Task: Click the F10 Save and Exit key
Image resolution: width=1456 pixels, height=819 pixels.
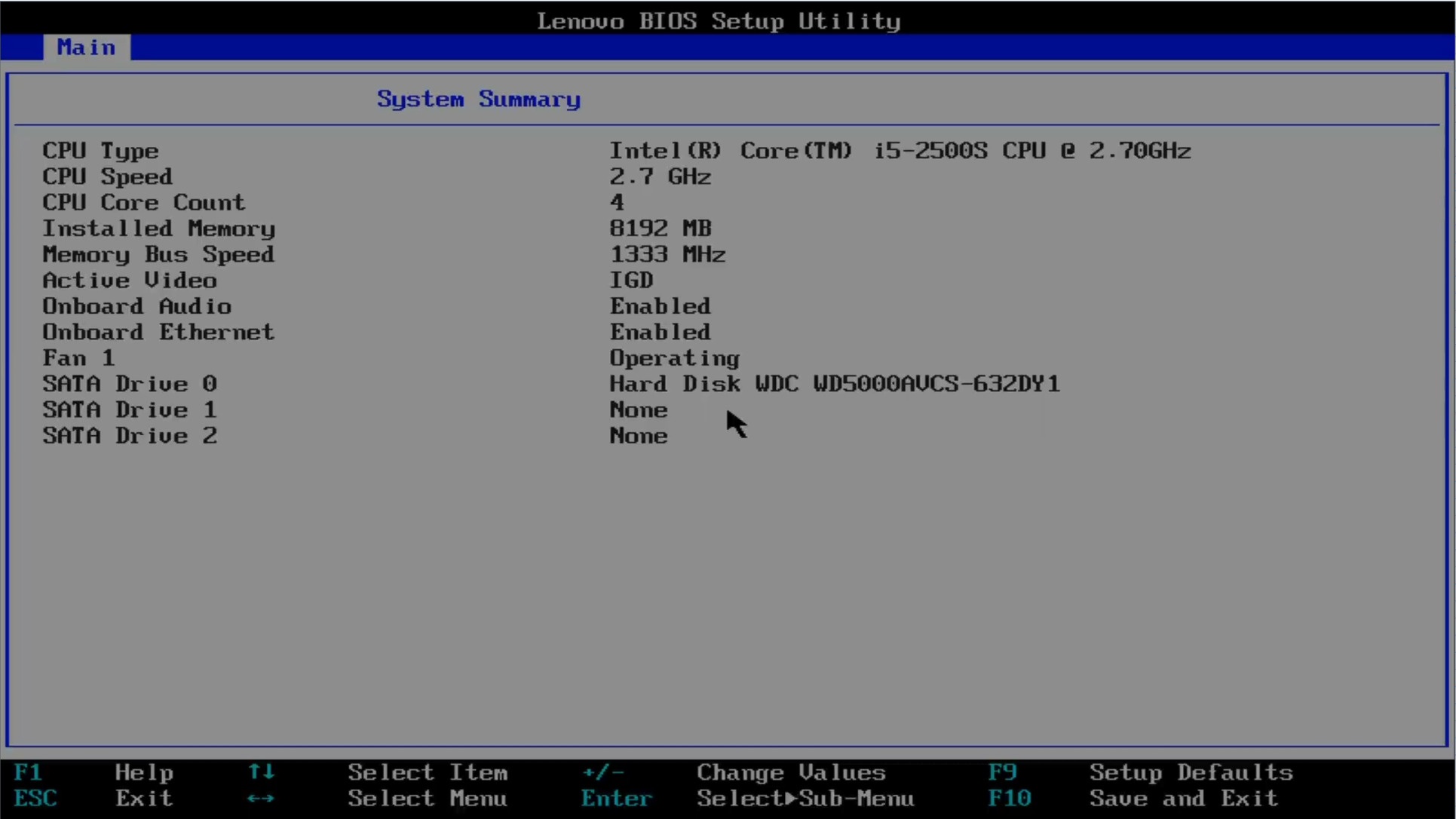Action: point(1009,798)
